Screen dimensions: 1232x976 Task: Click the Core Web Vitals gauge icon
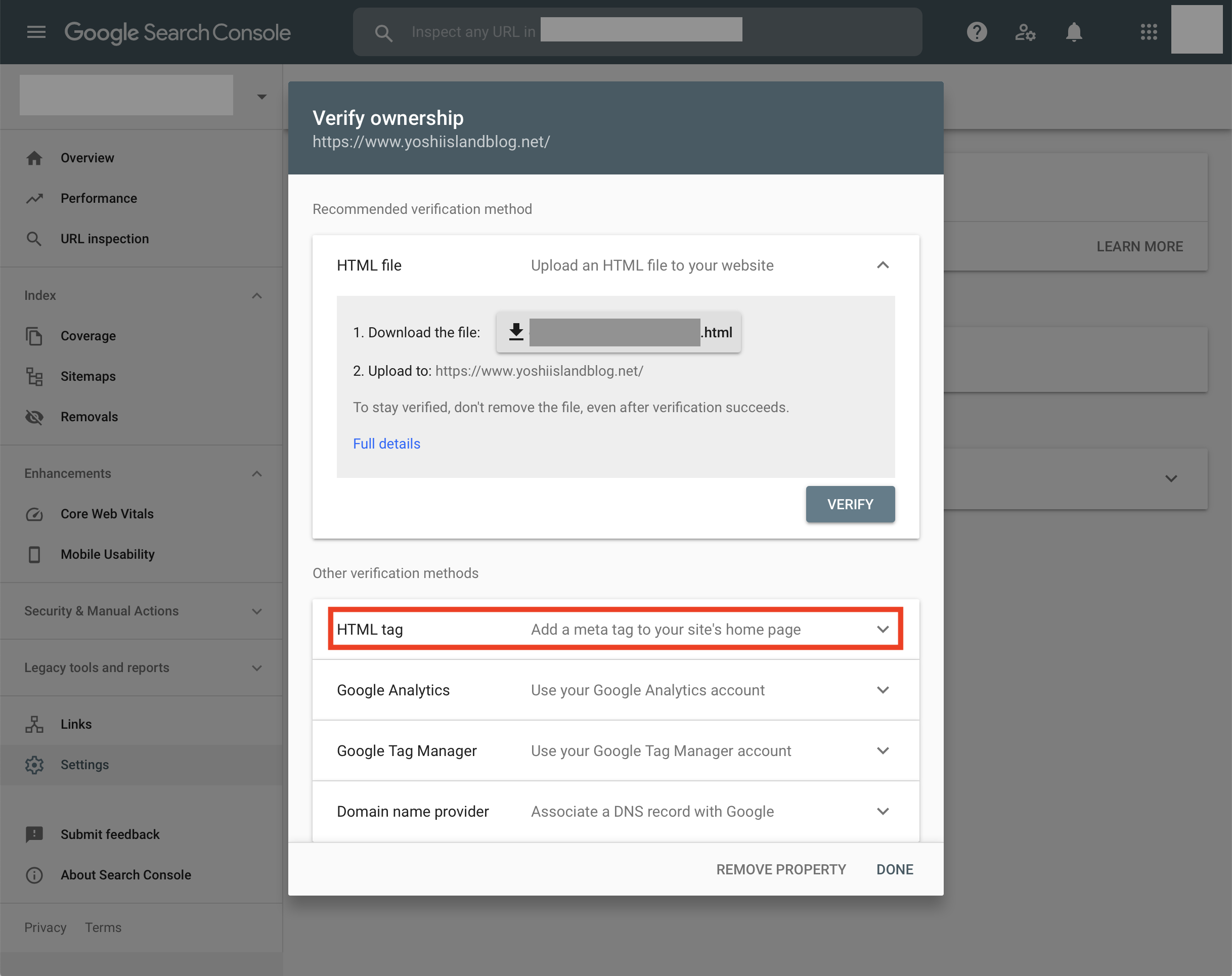(34, 514)
